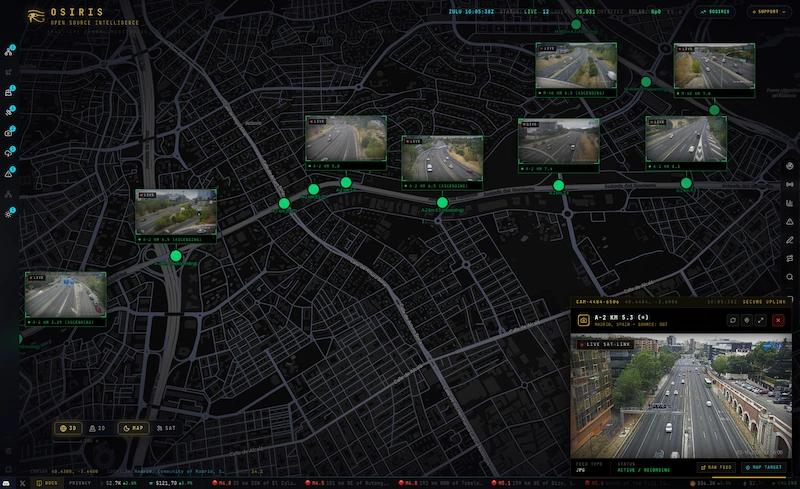Select the right toolbar globe icon
The image size is (800, 489).
pyautogui.click(x=790, y=166)
